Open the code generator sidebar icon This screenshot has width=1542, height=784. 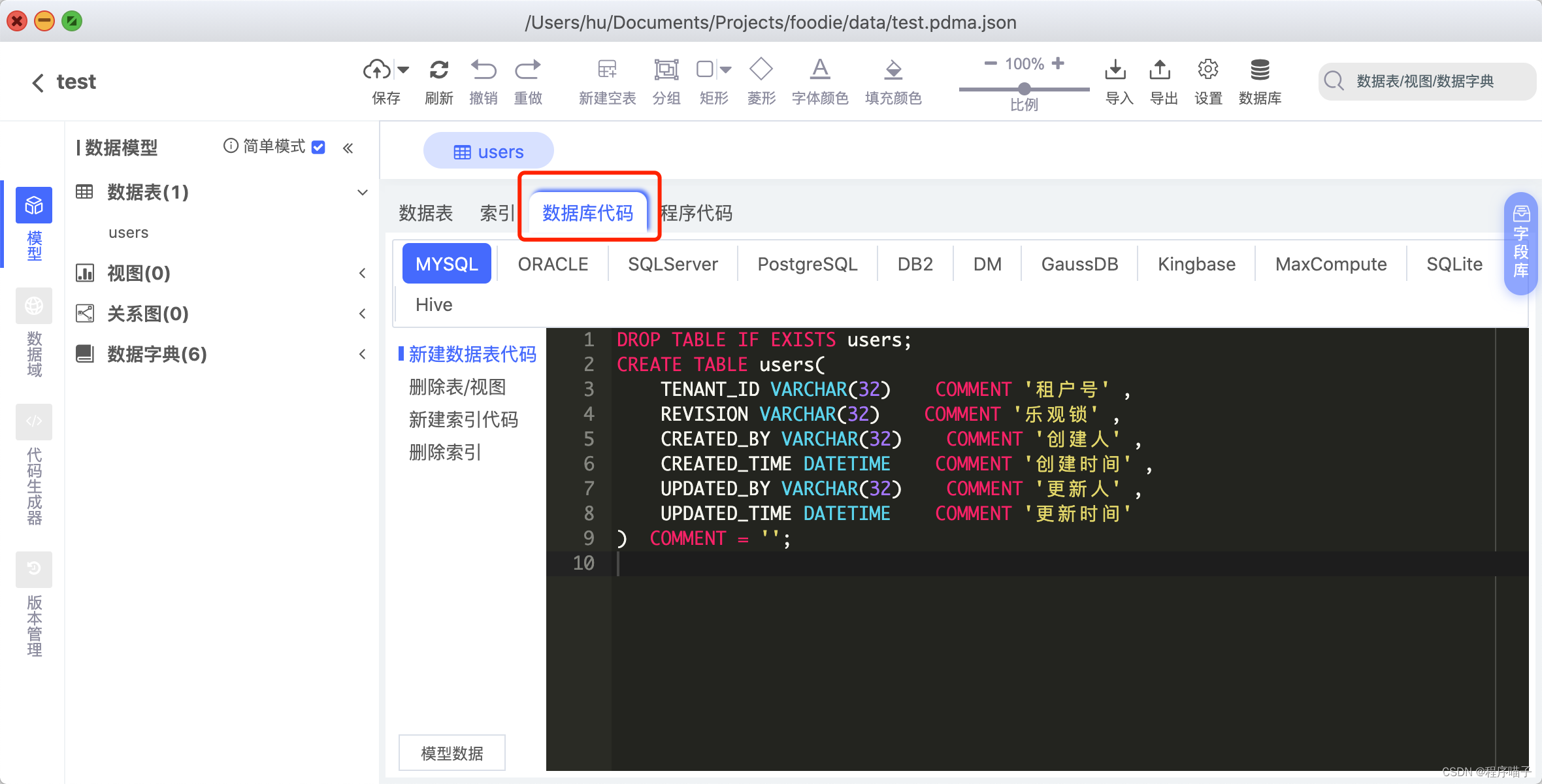click(x=34, y=421)
